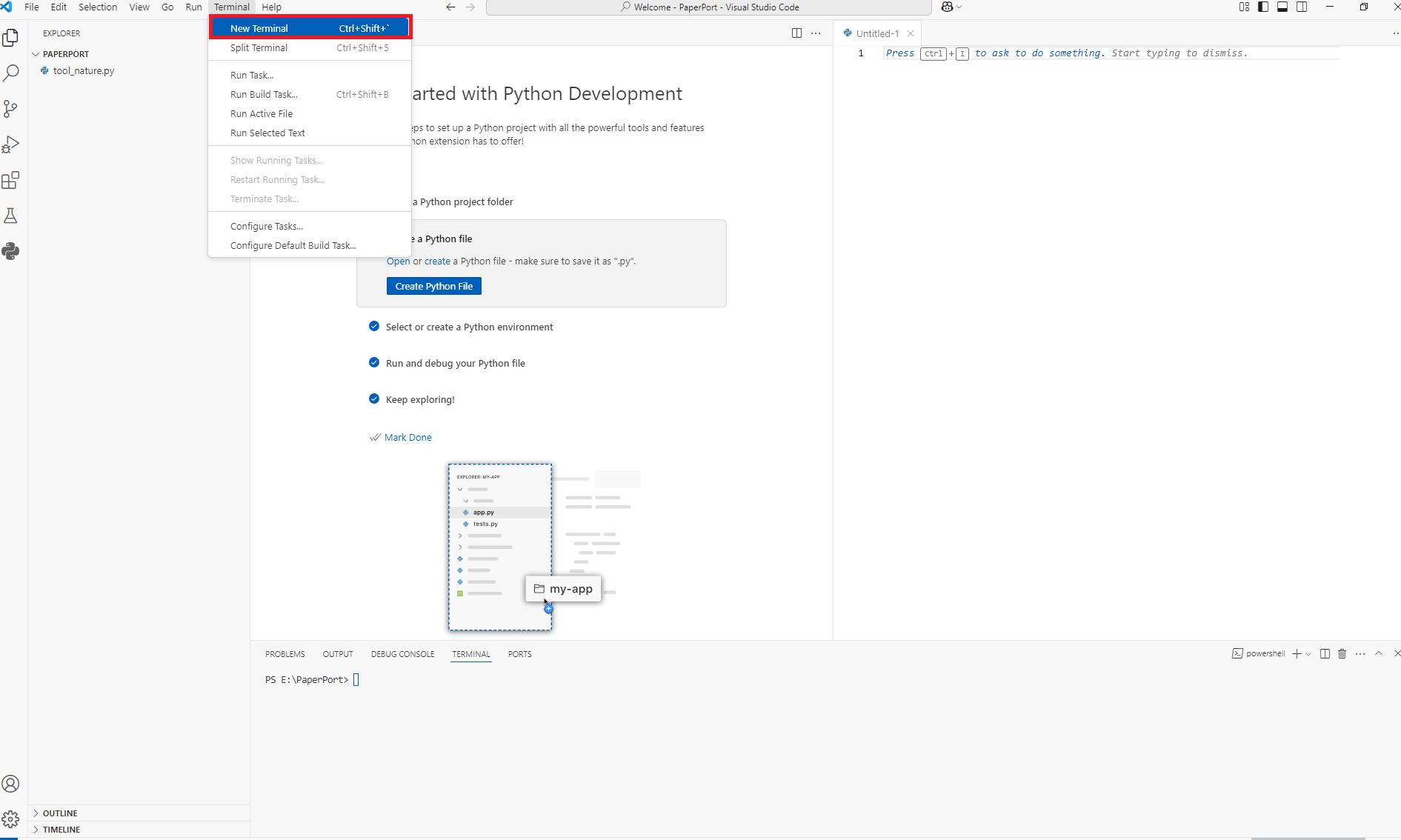Select the Untitled-1 editor tab
Viewport: 1401px width, 840px height.
click(x=877, y=33)
